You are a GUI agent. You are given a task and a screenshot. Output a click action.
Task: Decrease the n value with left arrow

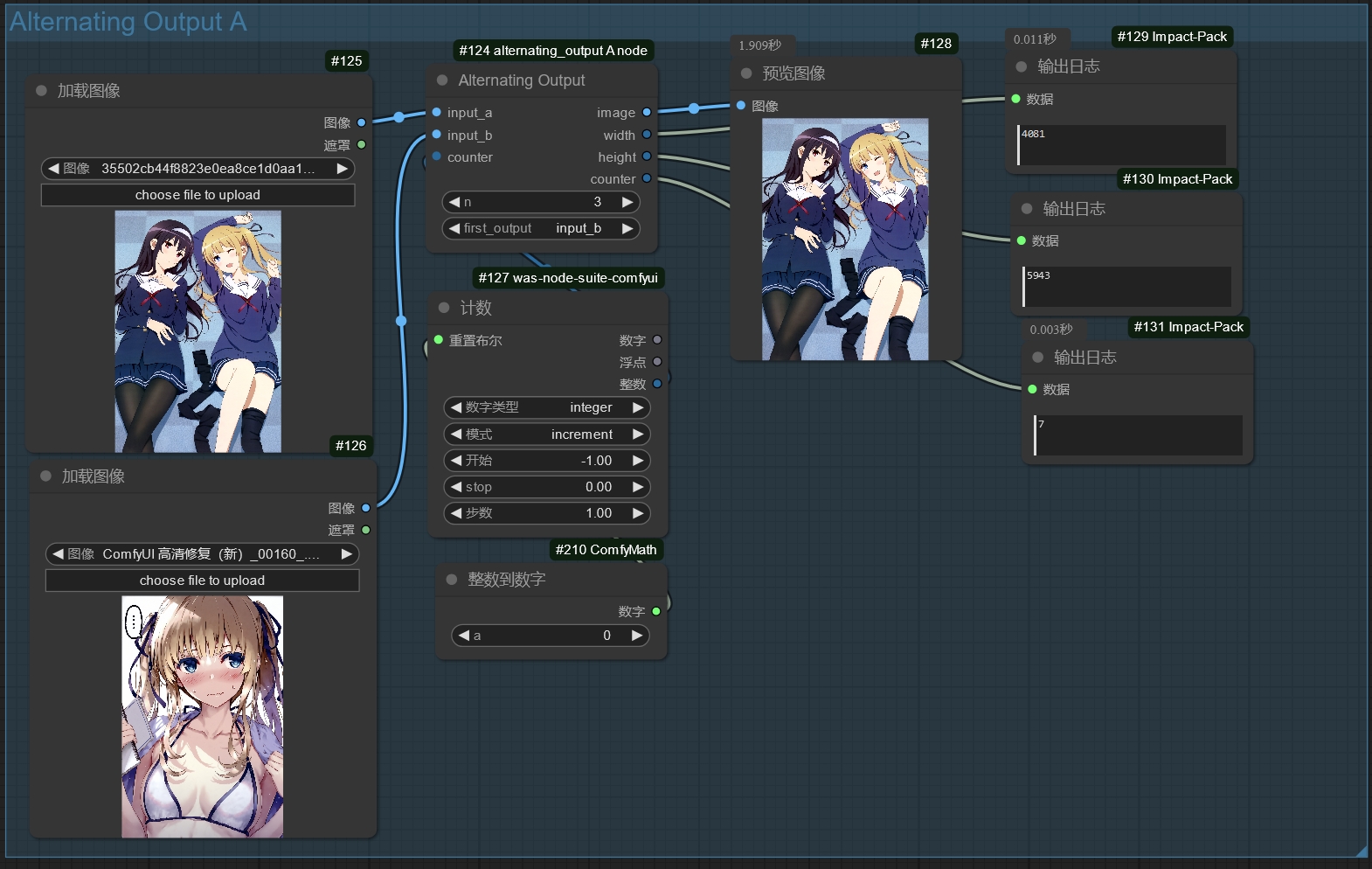coord(454,202)
